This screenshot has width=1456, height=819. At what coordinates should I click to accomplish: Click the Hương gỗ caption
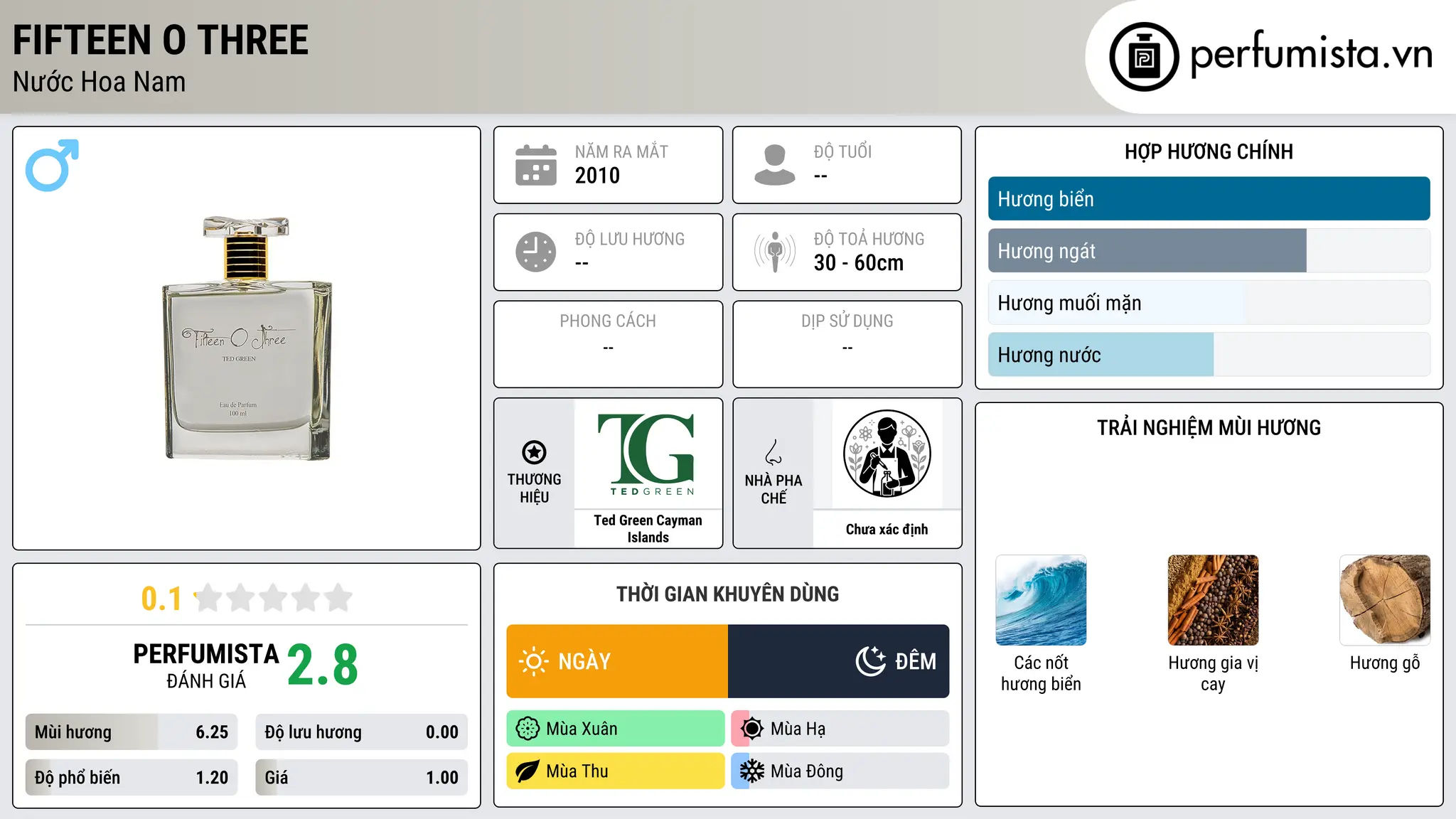pyautogui.click(x=1385, y=663)
